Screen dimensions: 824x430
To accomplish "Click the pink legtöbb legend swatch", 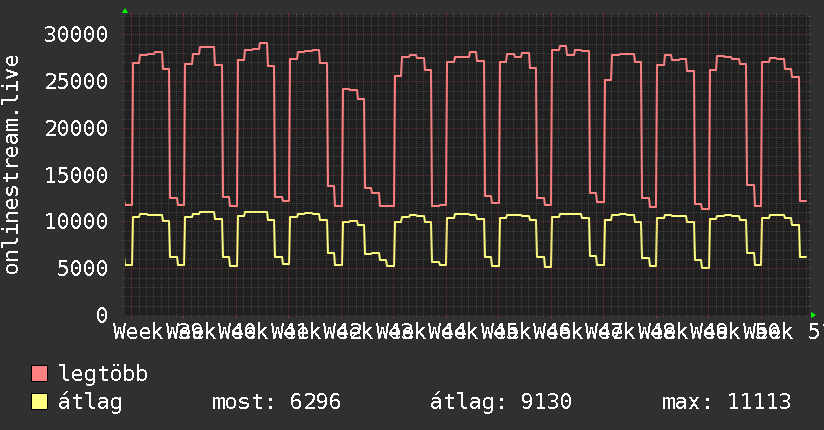I will [39, 374].
